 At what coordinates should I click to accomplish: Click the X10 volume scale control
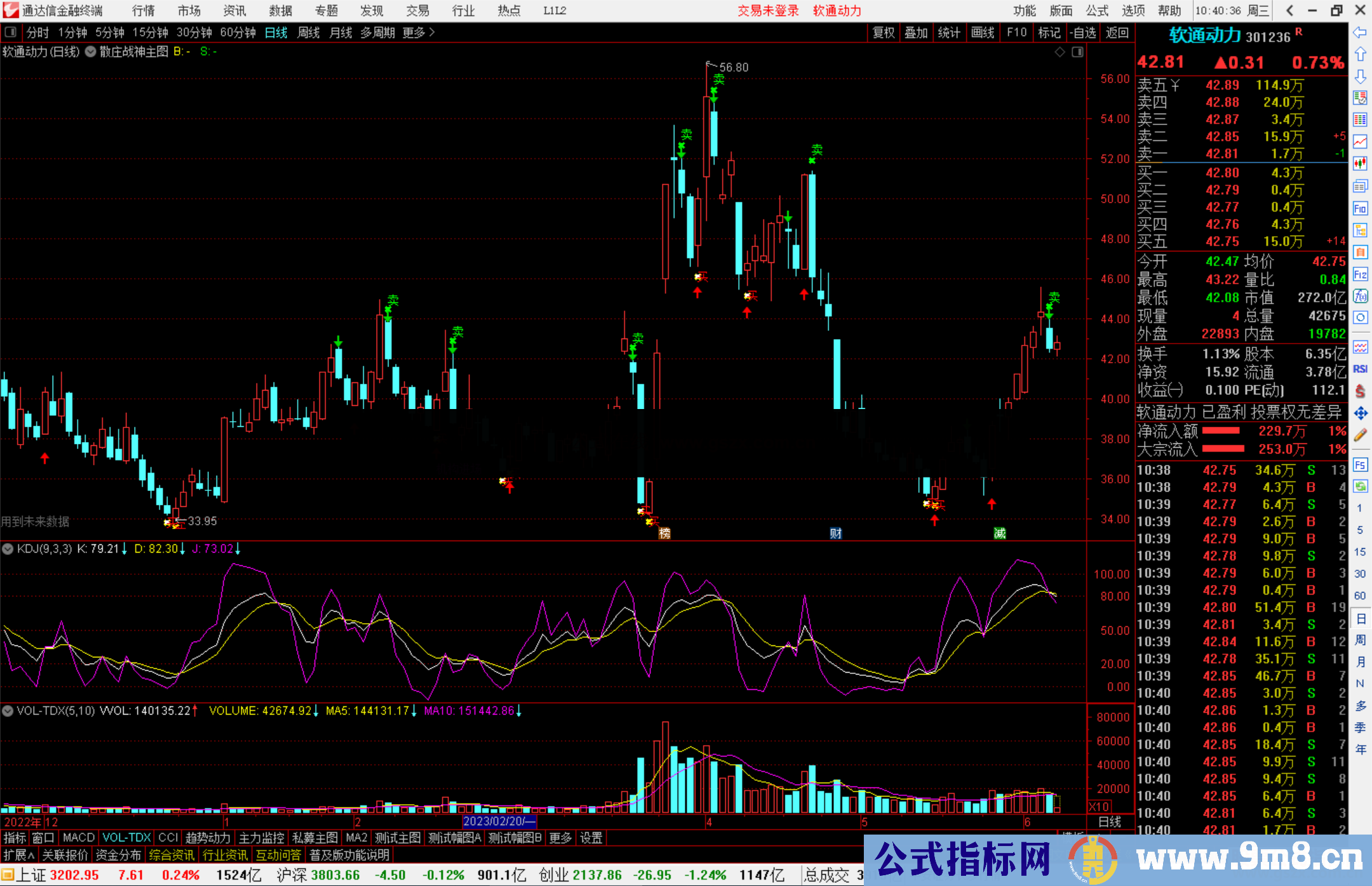(1100, 807)
